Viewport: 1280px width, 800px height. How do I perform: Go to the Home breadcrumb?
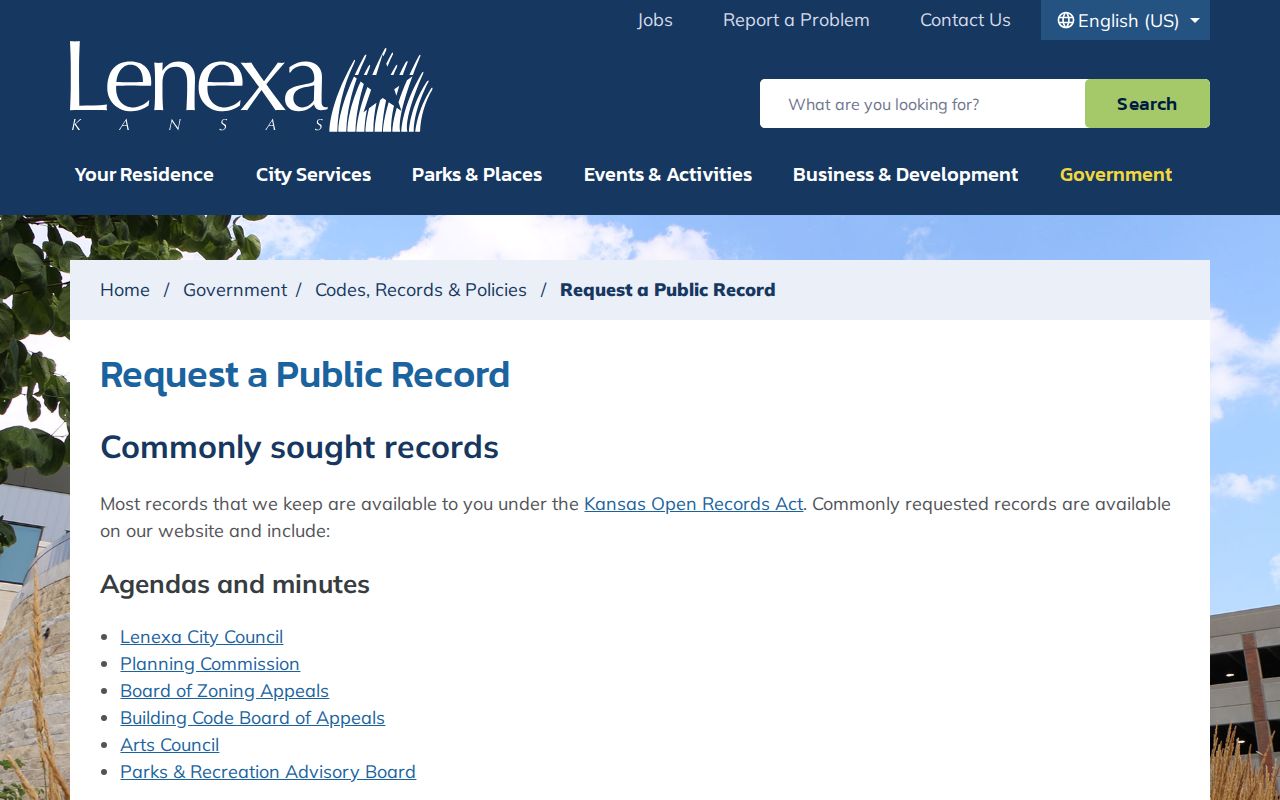coord(125,290)
